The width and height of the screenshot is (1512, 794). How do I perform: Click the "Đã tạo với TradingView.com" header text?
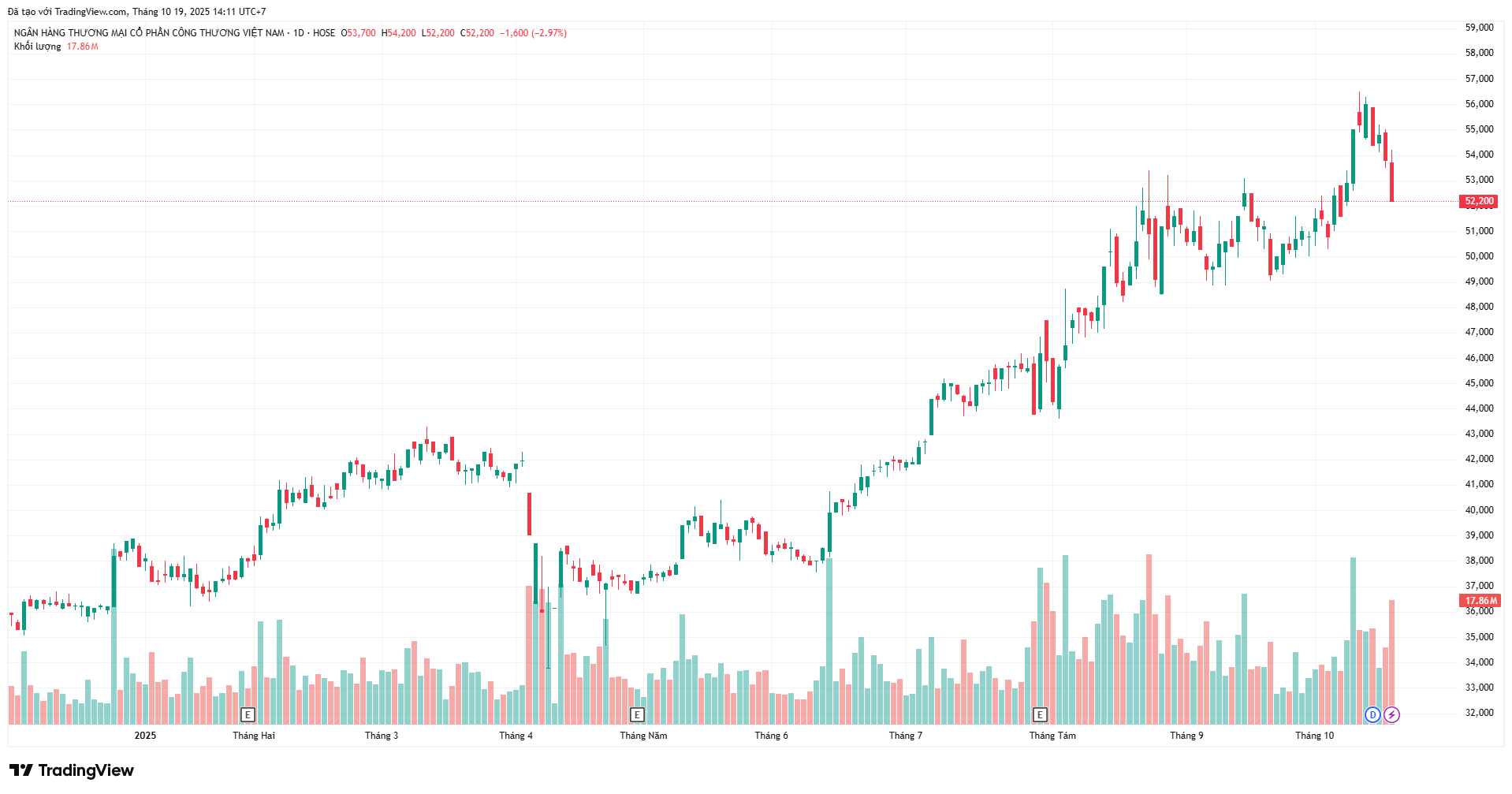[x=68, y=12]
